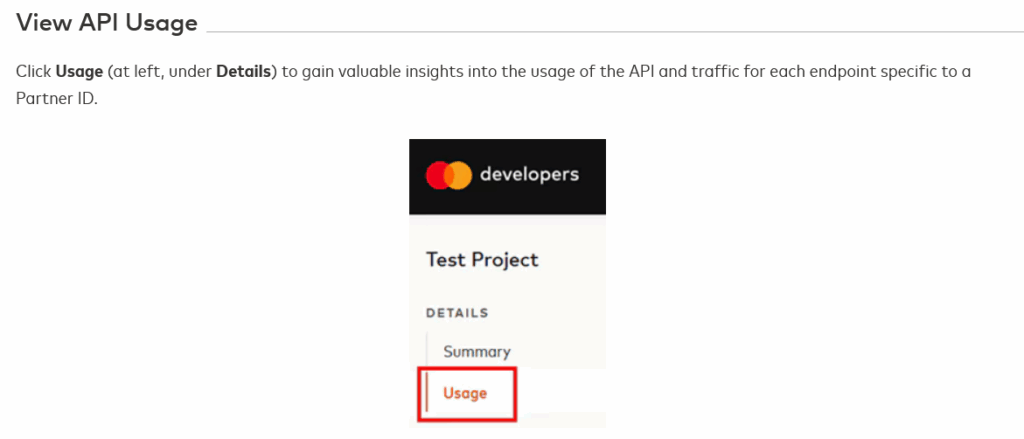
Task: Click the bold 'Details' word in the instructions
Action: click(x=244, y=73)
